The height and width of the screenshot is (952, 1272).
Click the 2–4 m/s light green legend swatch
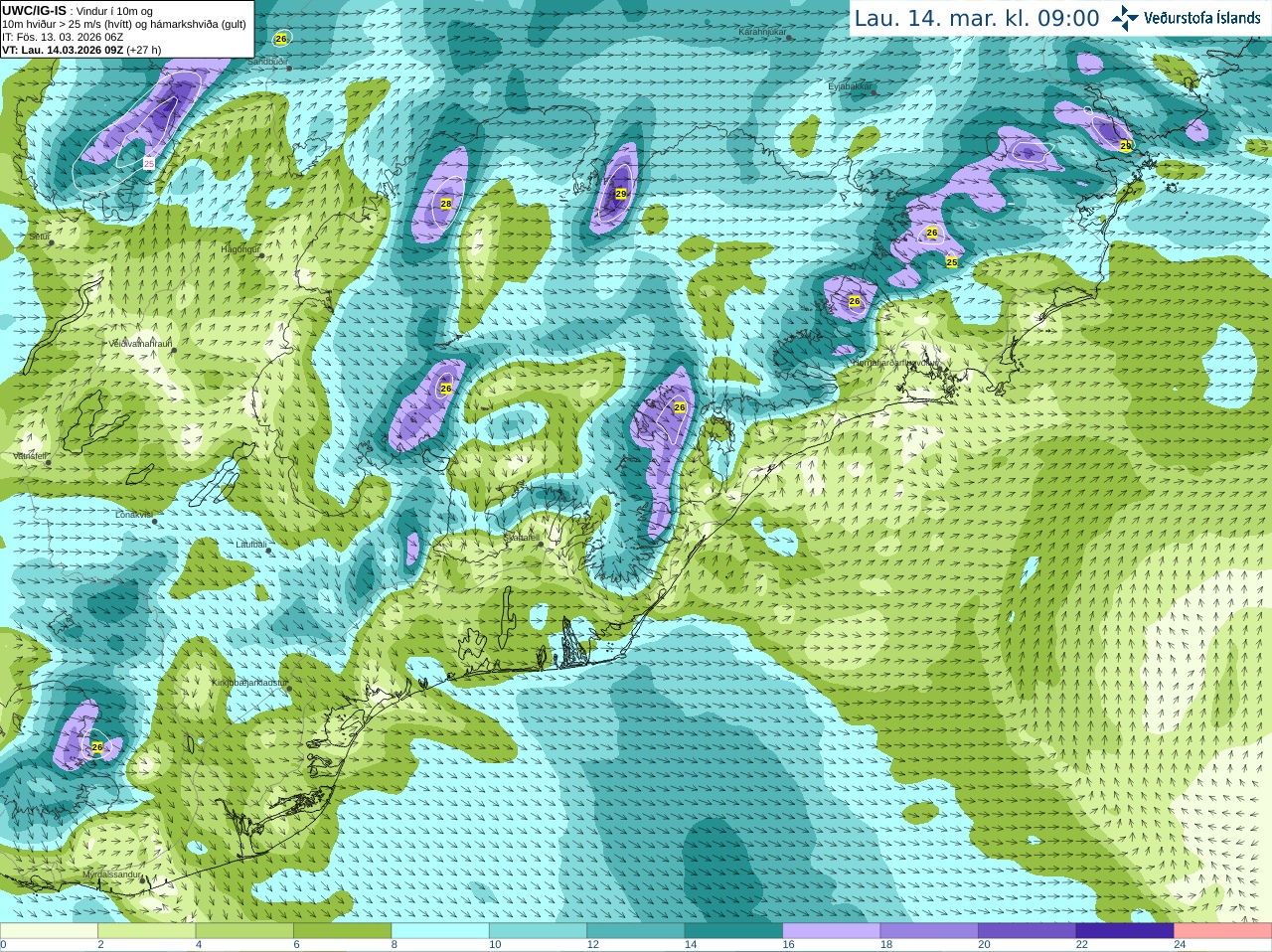(147, 931)
